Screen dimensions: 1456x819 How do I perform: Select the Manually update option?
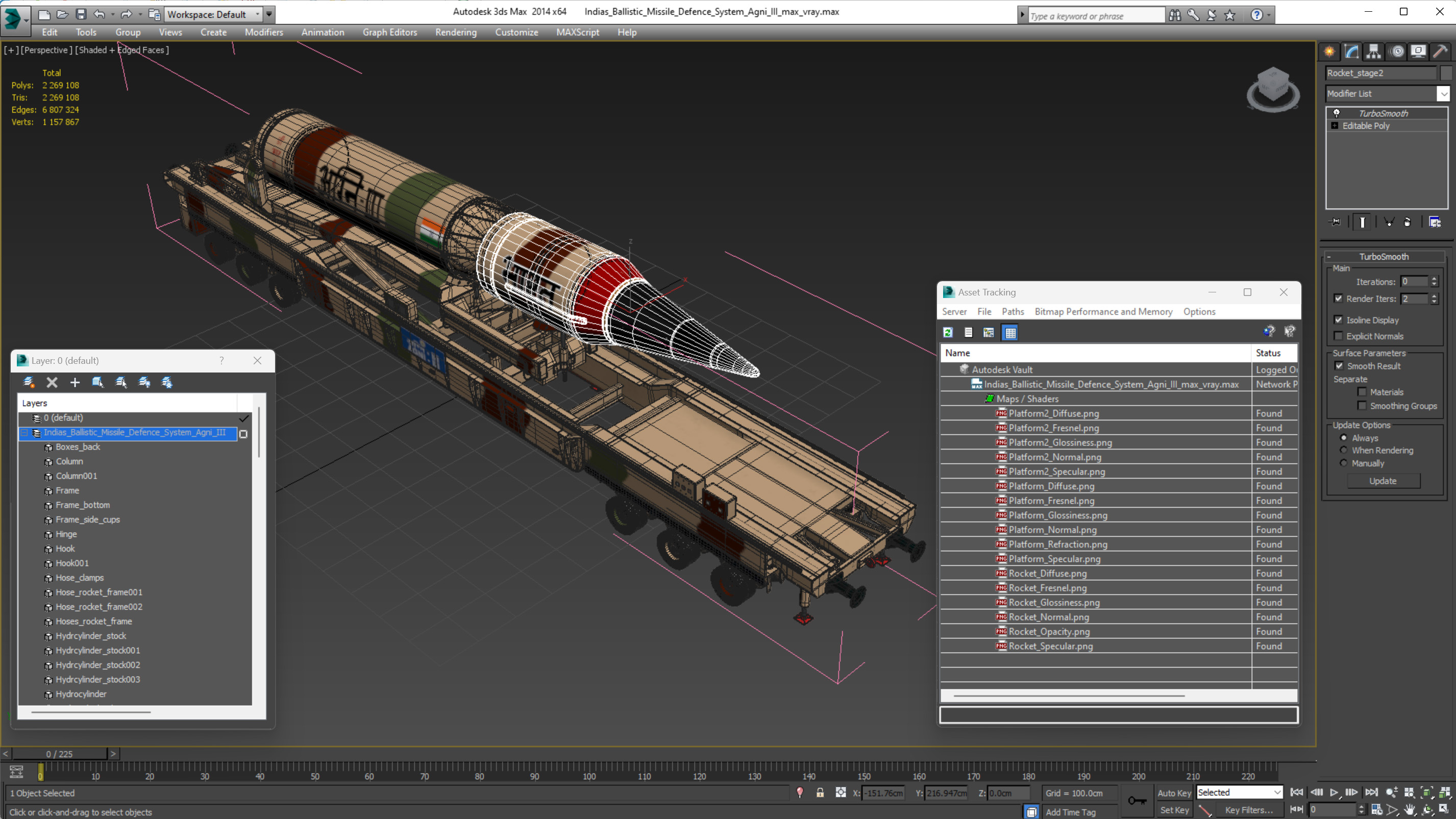pyautogui.click(x=1344, y=463)
